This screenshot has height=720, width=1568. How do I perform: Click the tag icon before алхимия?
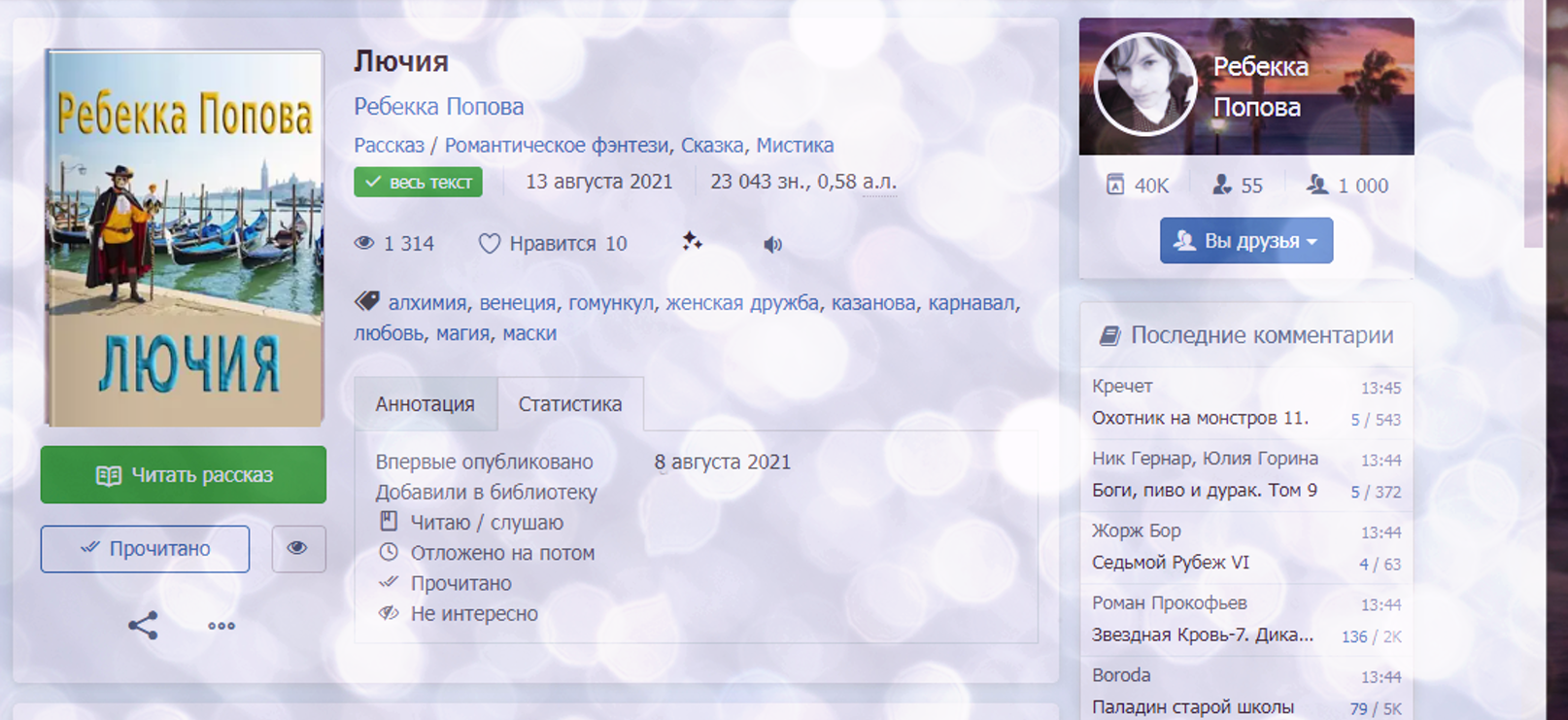pos(367,301)
